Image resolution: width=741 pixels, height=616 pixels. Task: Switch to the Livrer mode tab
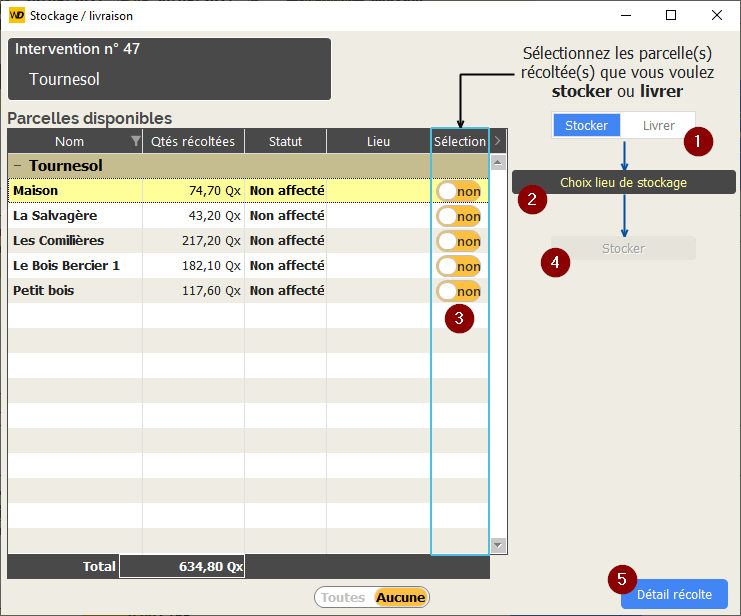[658, 126]
